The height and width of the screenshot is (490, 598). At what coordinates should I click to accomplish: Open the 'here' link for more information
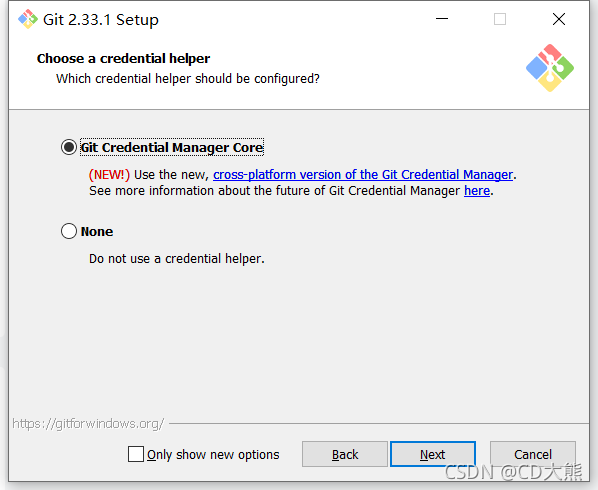tap(477, 191)
